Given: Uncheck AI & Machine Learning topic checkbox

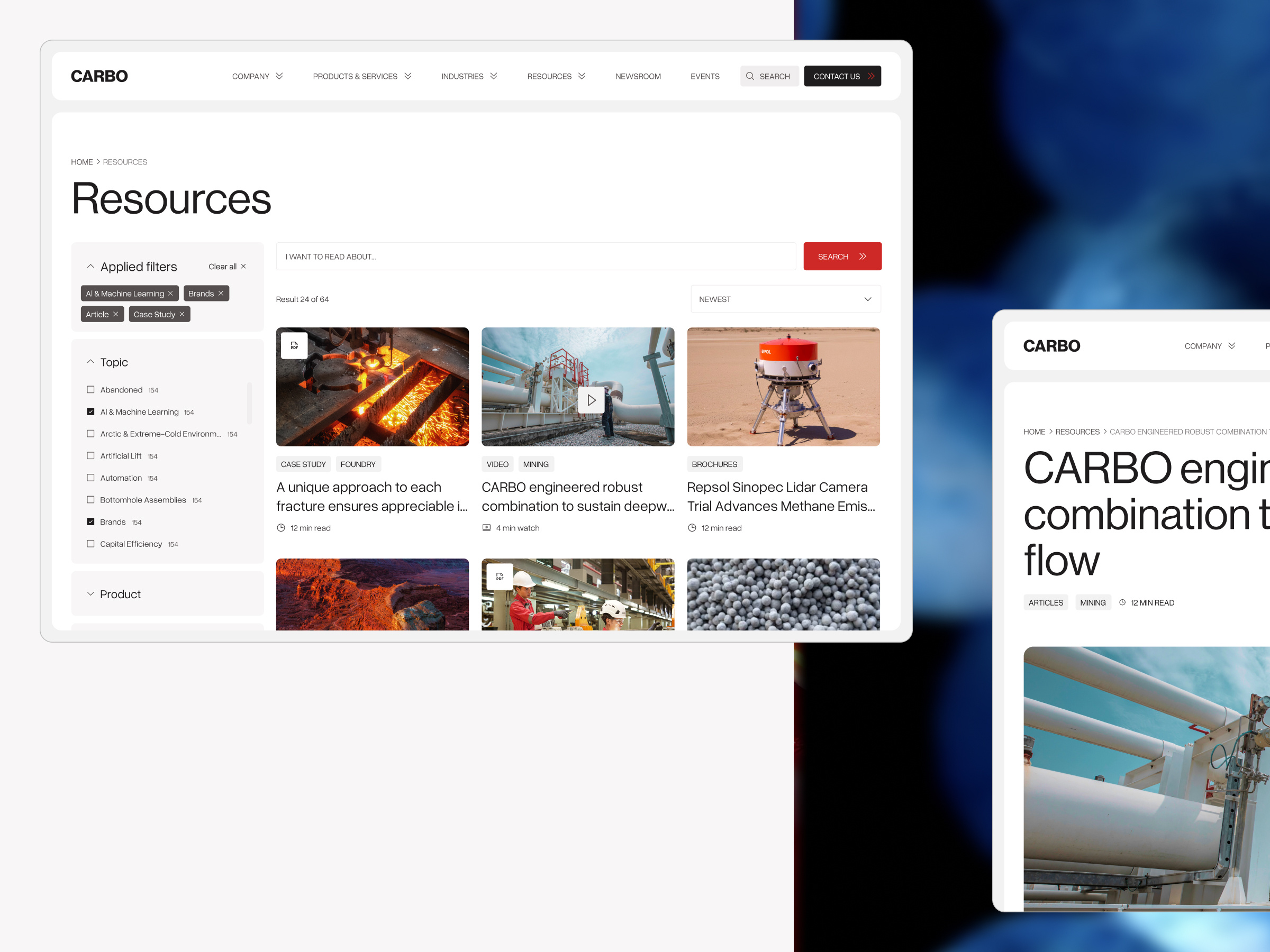Looking at the screenshot, I should tap(90, 411).
